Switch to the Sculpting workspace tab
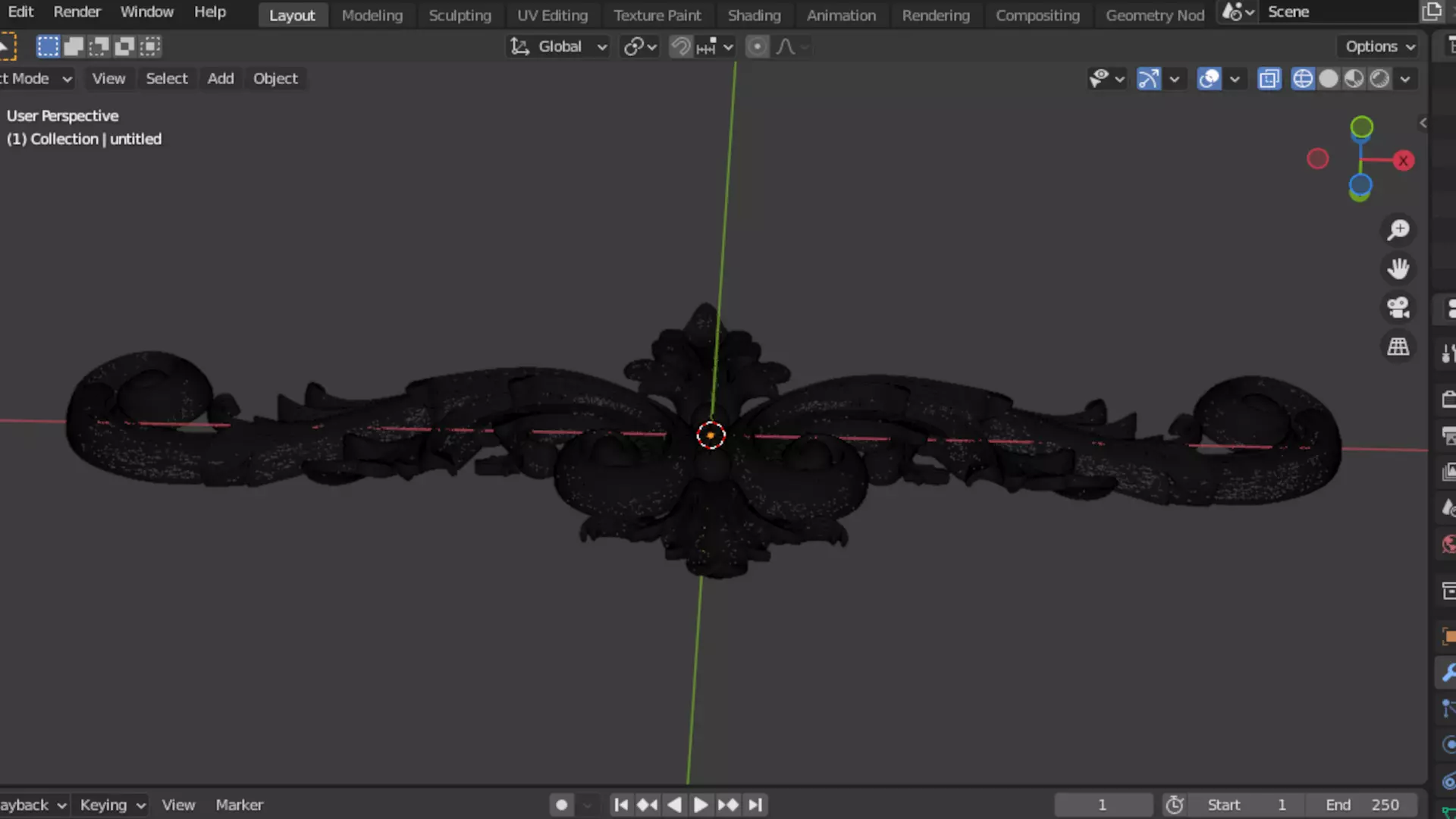Viewport: 1456px width, 819px height. 460,15
